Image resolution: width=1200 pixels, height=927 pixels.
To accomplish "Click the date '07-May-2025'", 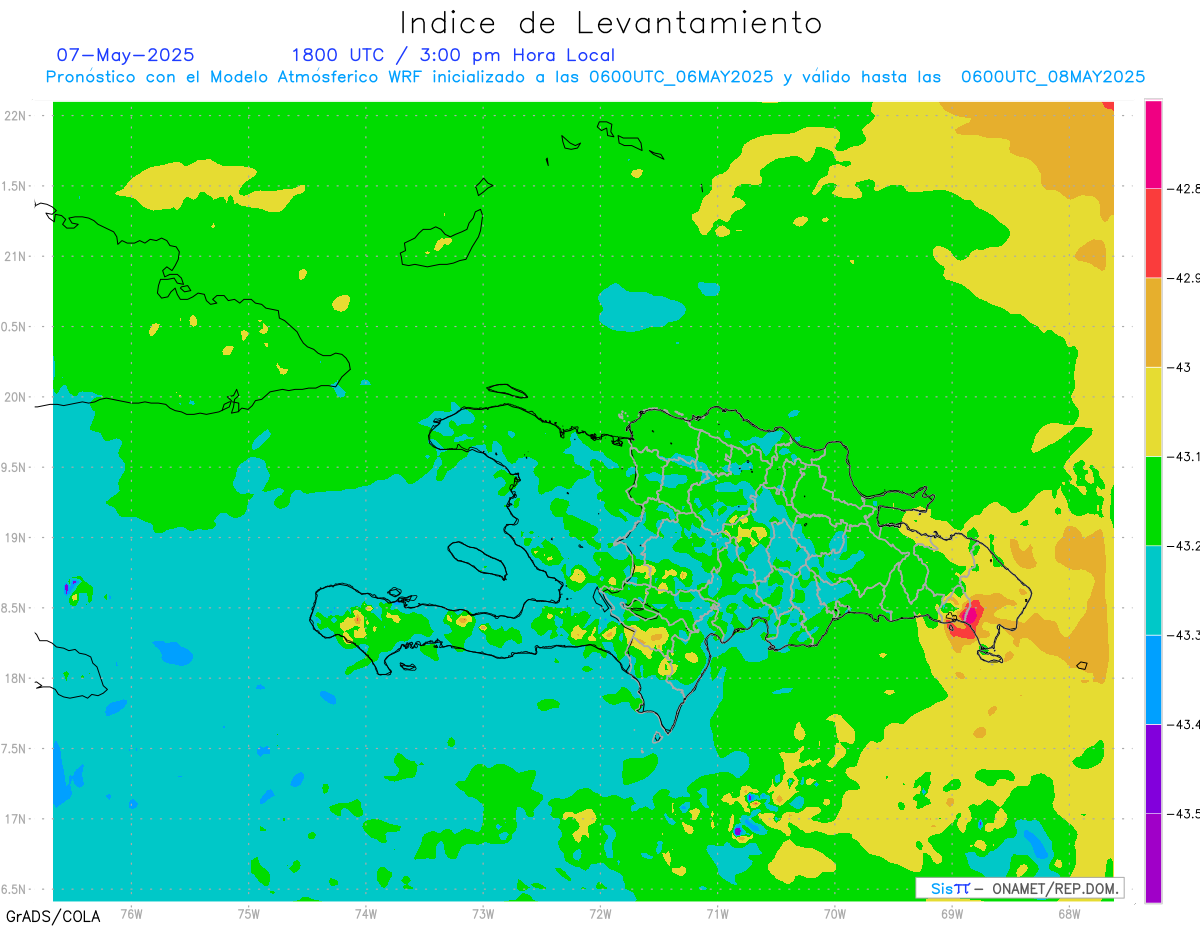I will coord(125,55).
